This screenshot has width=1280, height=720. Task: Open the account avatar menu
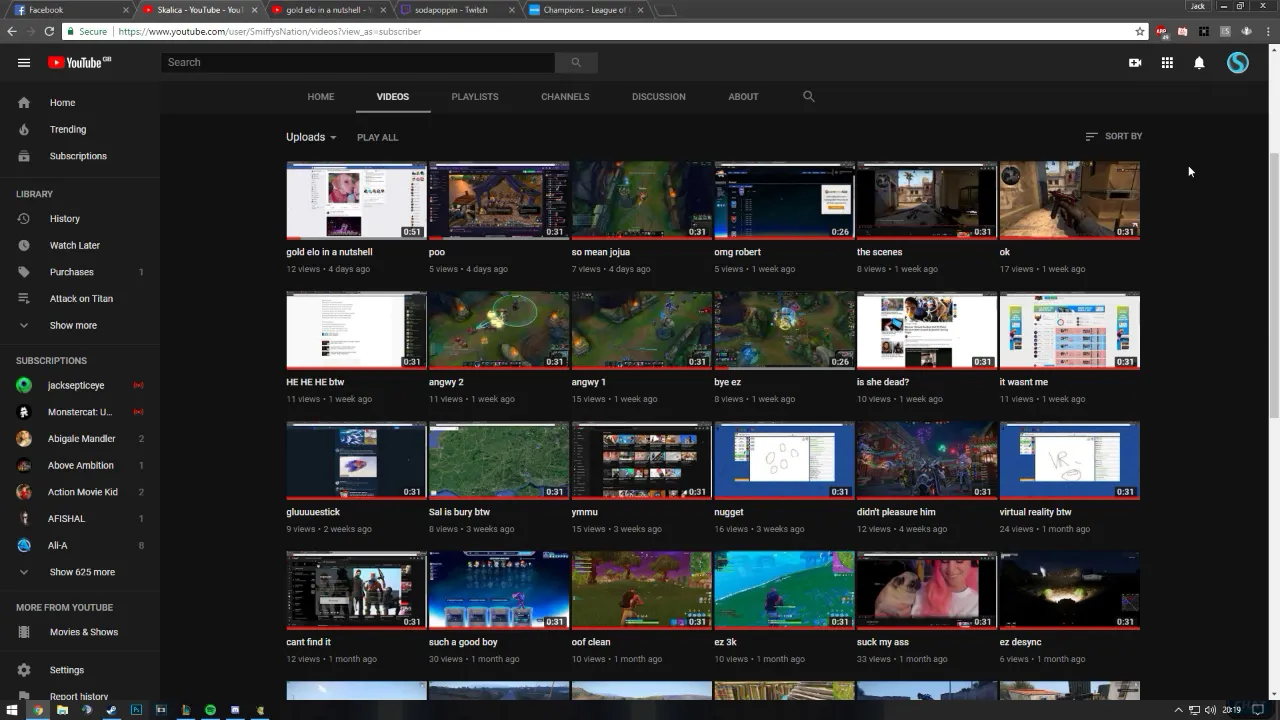1238,62
